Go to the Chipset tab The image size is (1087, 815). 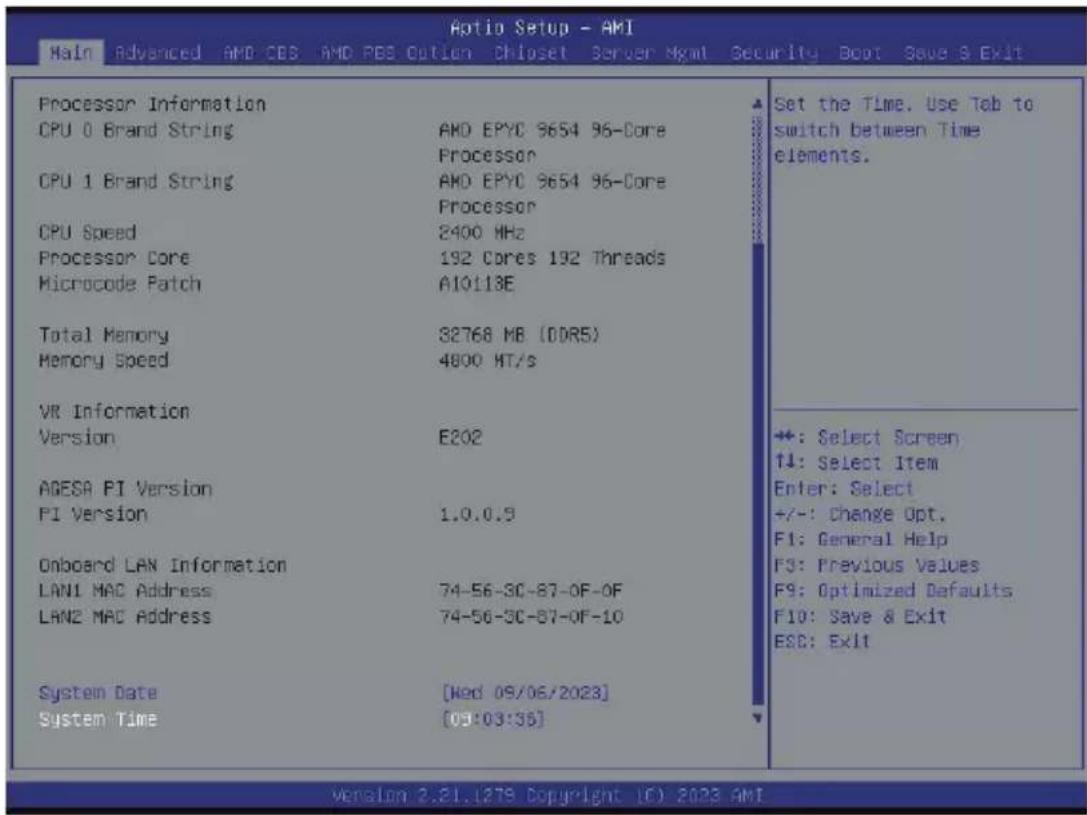coord(530,53)
